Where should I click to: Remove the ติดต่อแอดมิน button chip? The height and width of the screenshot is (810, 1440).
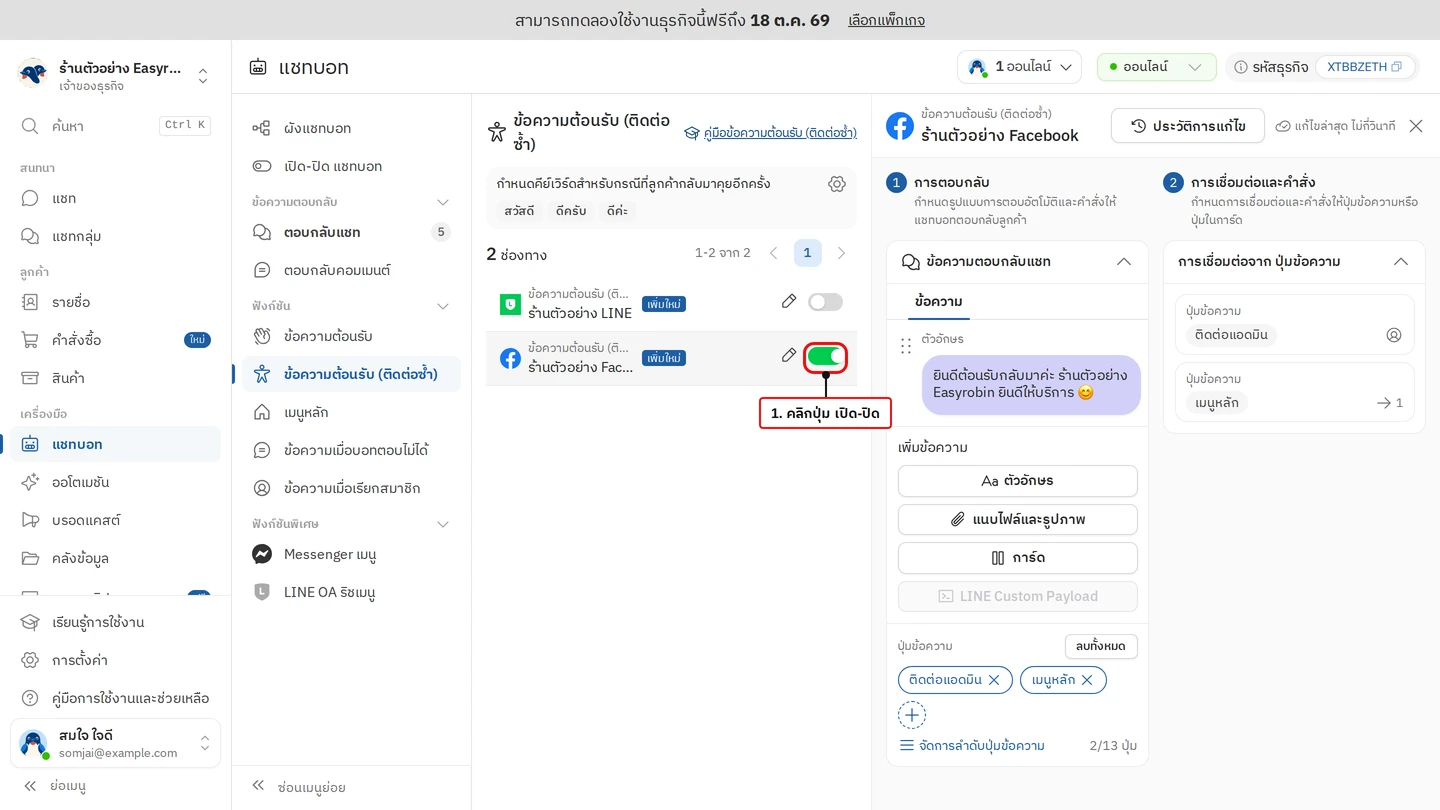[x=994, y=680]
